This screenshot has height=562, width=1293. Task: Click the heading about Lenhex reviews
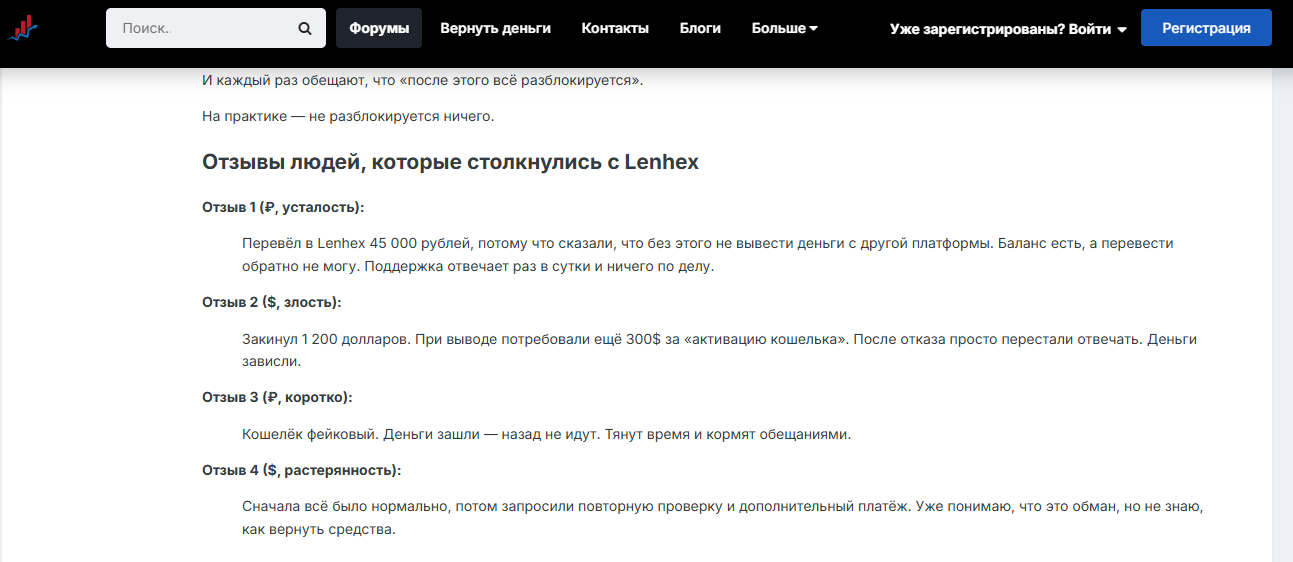coord(450,162)
